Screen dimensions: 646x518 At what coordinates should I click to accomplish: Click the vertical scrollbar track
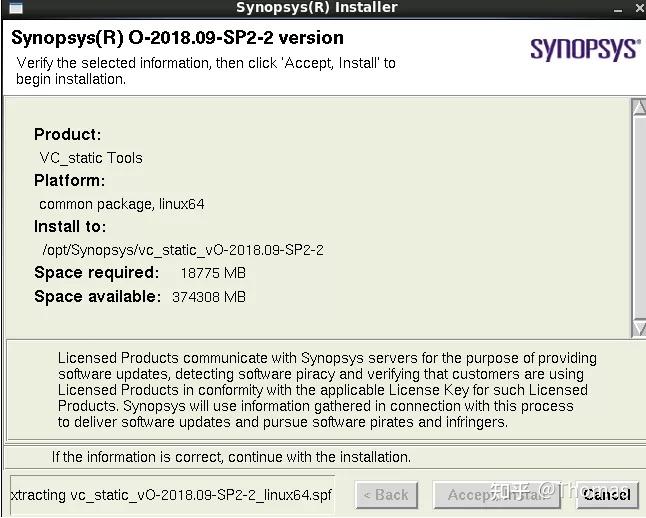tap(639, 220)
